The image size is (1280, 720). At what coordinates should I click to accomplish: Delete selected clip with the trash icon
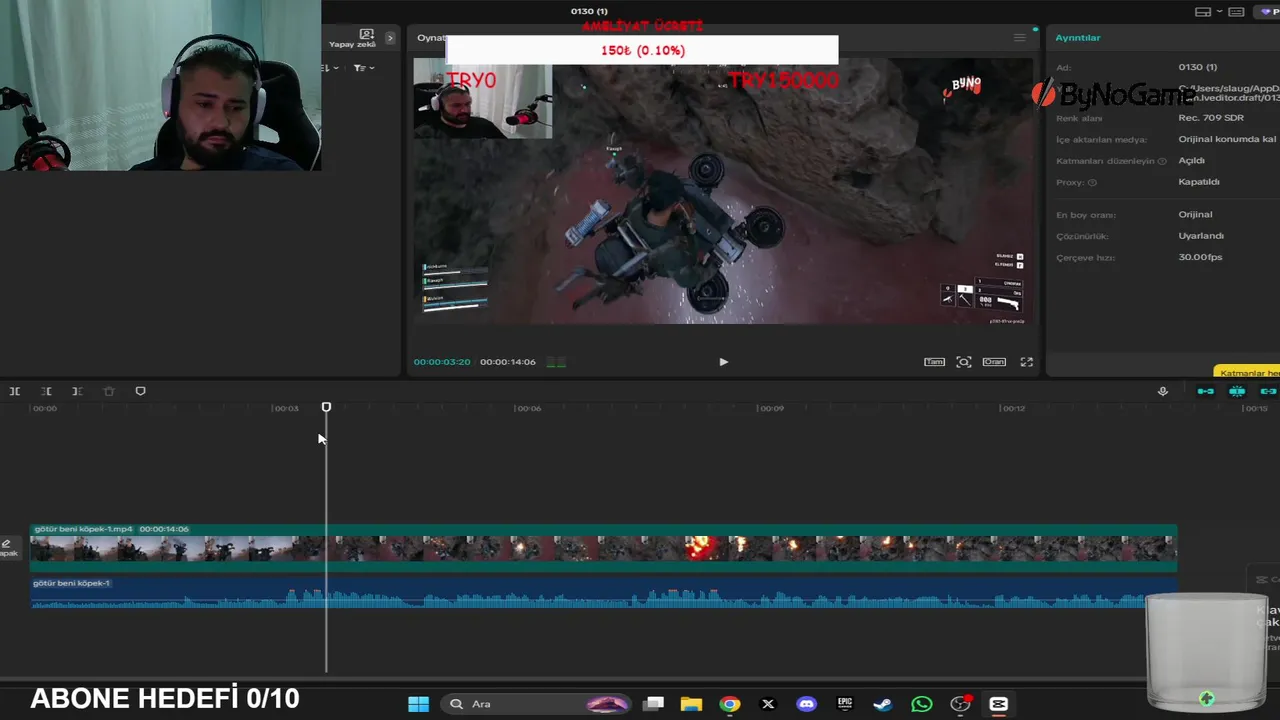click(x=109, y=391)
